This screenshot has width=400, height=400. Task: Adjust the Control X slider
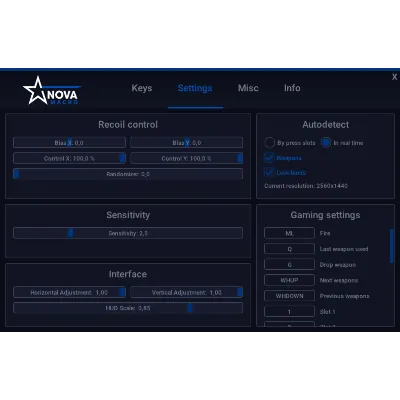pos(69,158)
